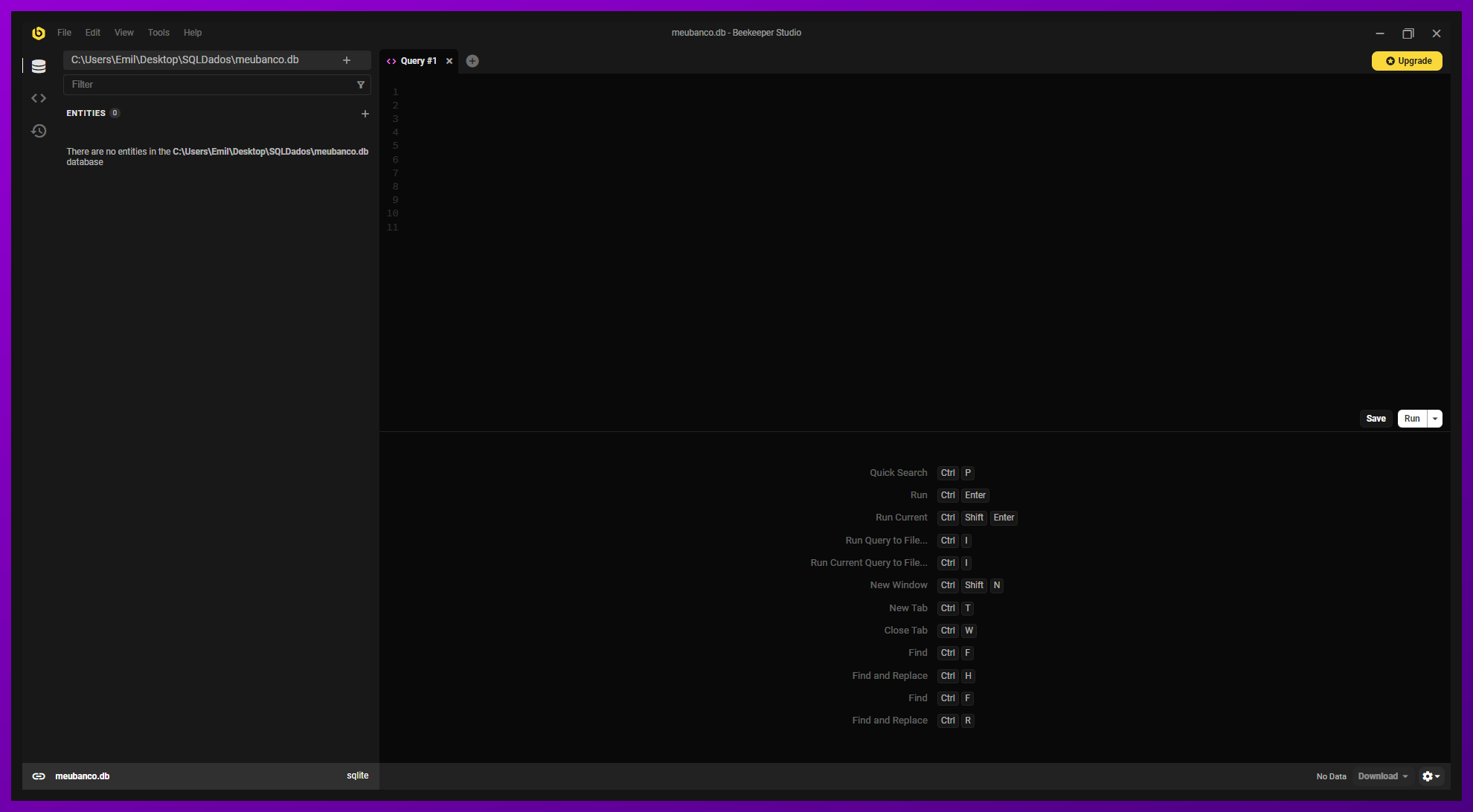Minimize the Beekeeper Studio window
The height and width of the screenshot is (812, 1473).
1380,33
